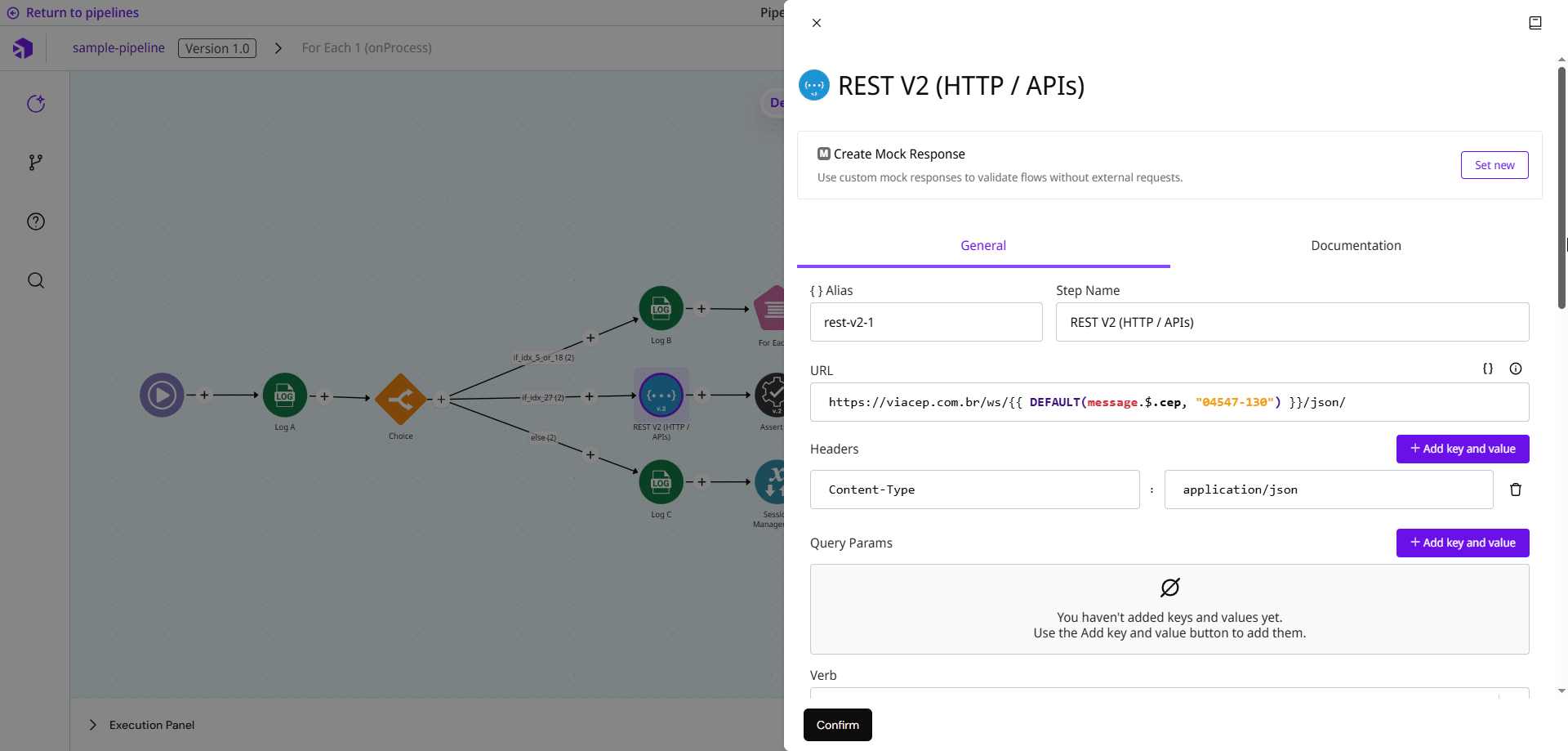This screenshot has height=751, width=1568.
Task: Open the URL expression braces icon
Action: [x=1487, y=369]
